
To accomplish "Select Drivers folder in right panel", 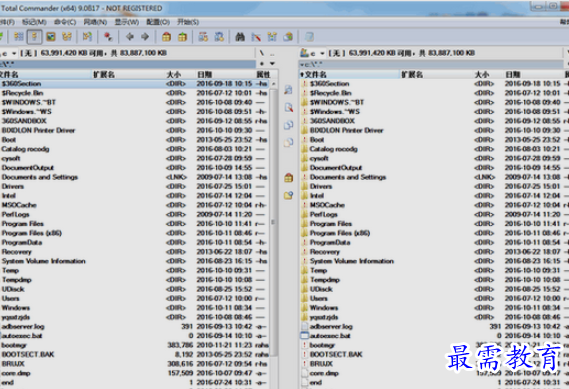I will pyautogui.click(x=434, y=187).
